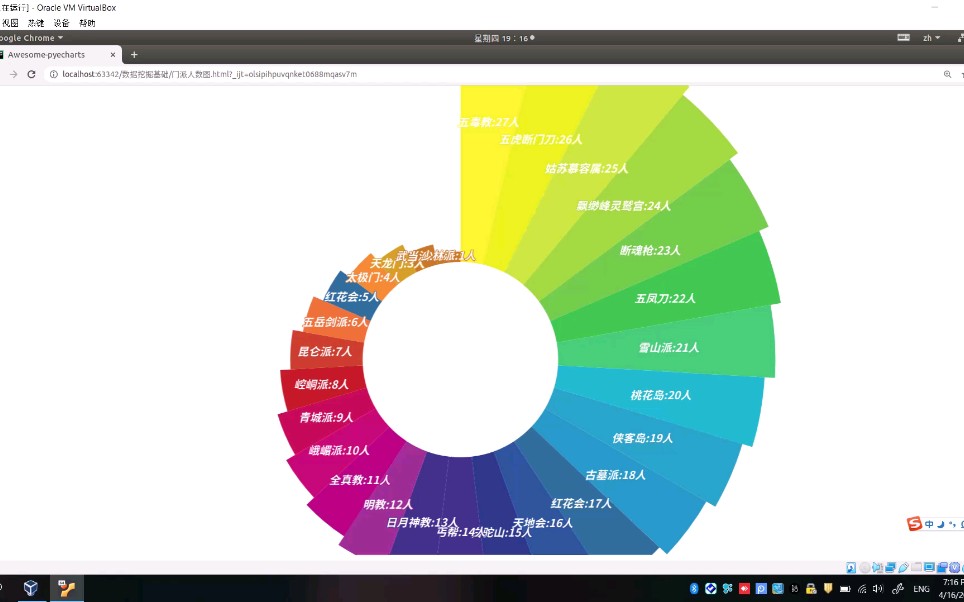The width and height of the screenshot is (964, 602).
Task: Click the forward navigation arrow
Action: click(13, 74)
